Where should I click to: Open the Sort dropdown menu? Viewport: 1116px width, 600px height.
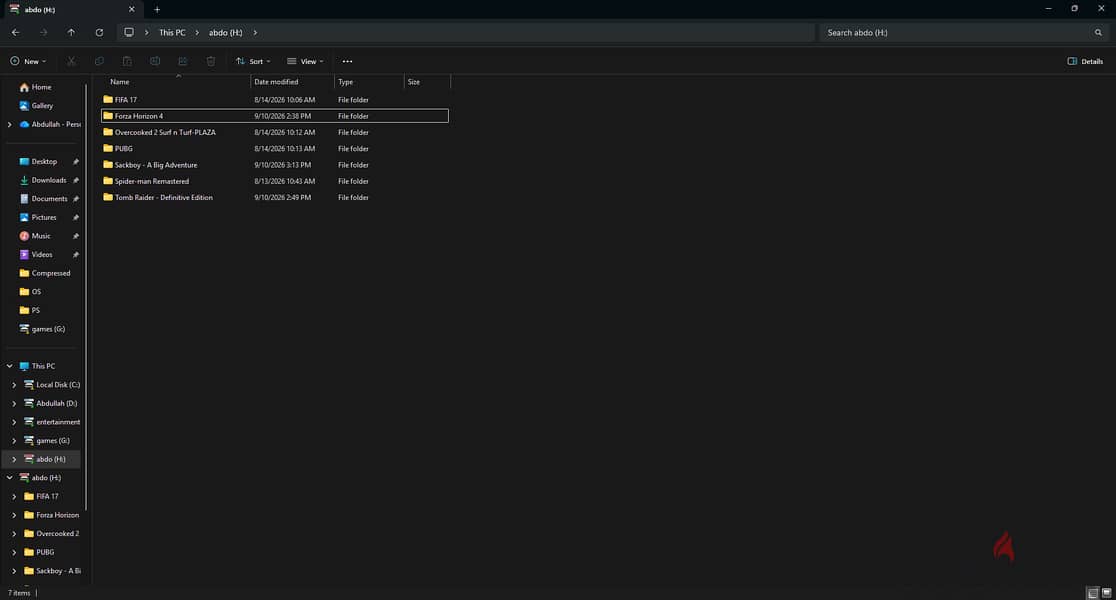[x=253, y=61]
